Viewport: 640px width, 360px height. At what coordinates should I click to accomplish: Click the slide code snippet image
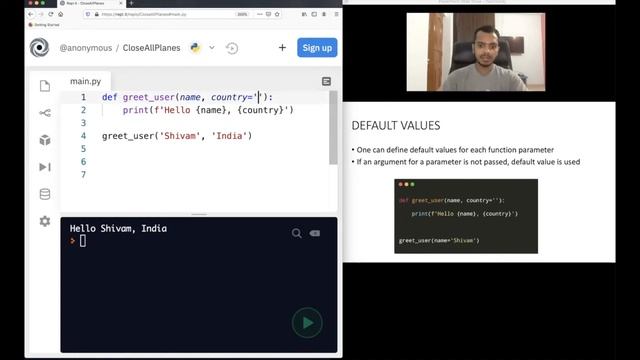tap(466, 216)
